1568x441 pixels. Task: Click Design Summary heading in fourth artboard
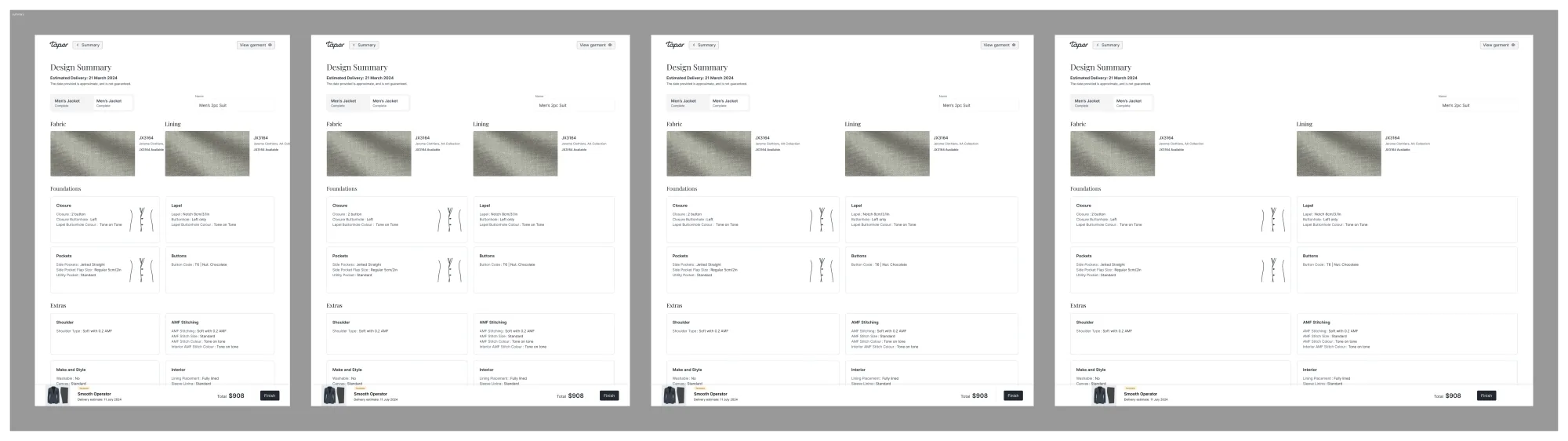pos(1101,67)
